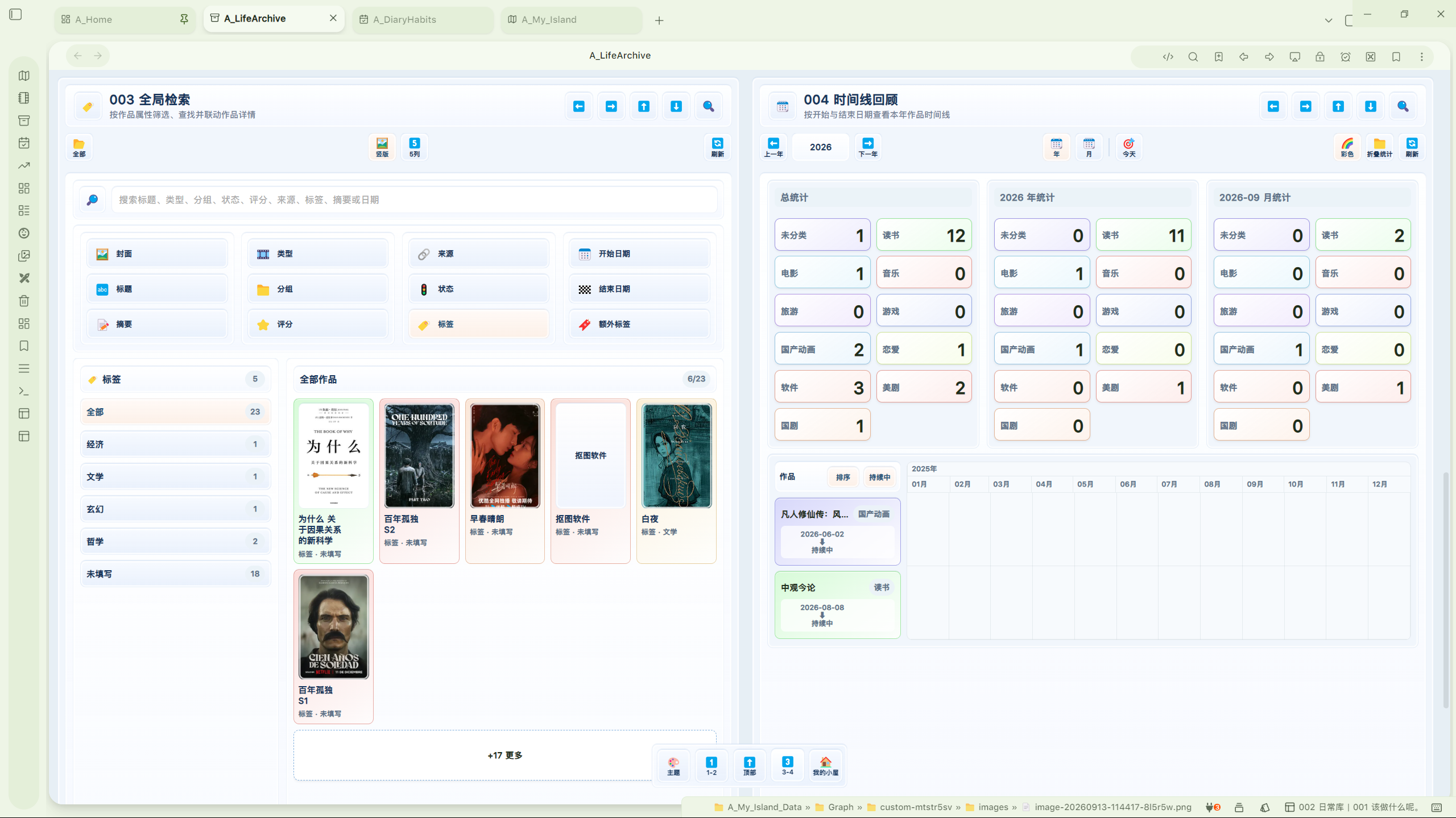Filter by the 哲学 tag row
Viewport: 1456px width, 818px height.
175,541
